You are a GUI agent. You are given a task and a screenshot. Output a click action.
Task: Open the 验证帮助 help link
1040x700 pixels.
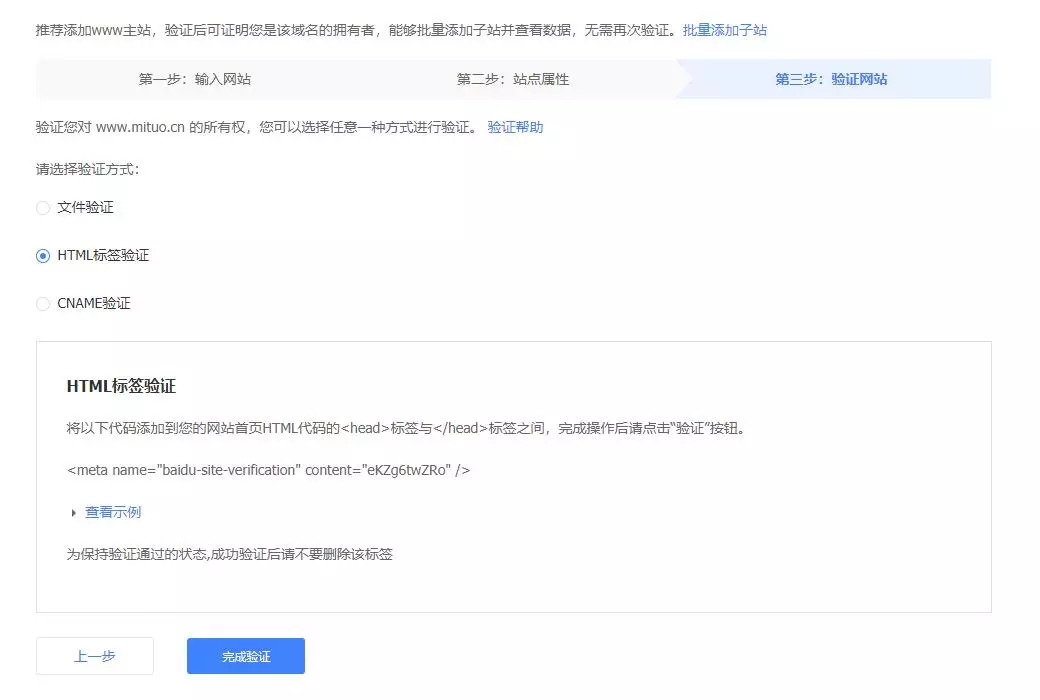(x=515, y=127)
